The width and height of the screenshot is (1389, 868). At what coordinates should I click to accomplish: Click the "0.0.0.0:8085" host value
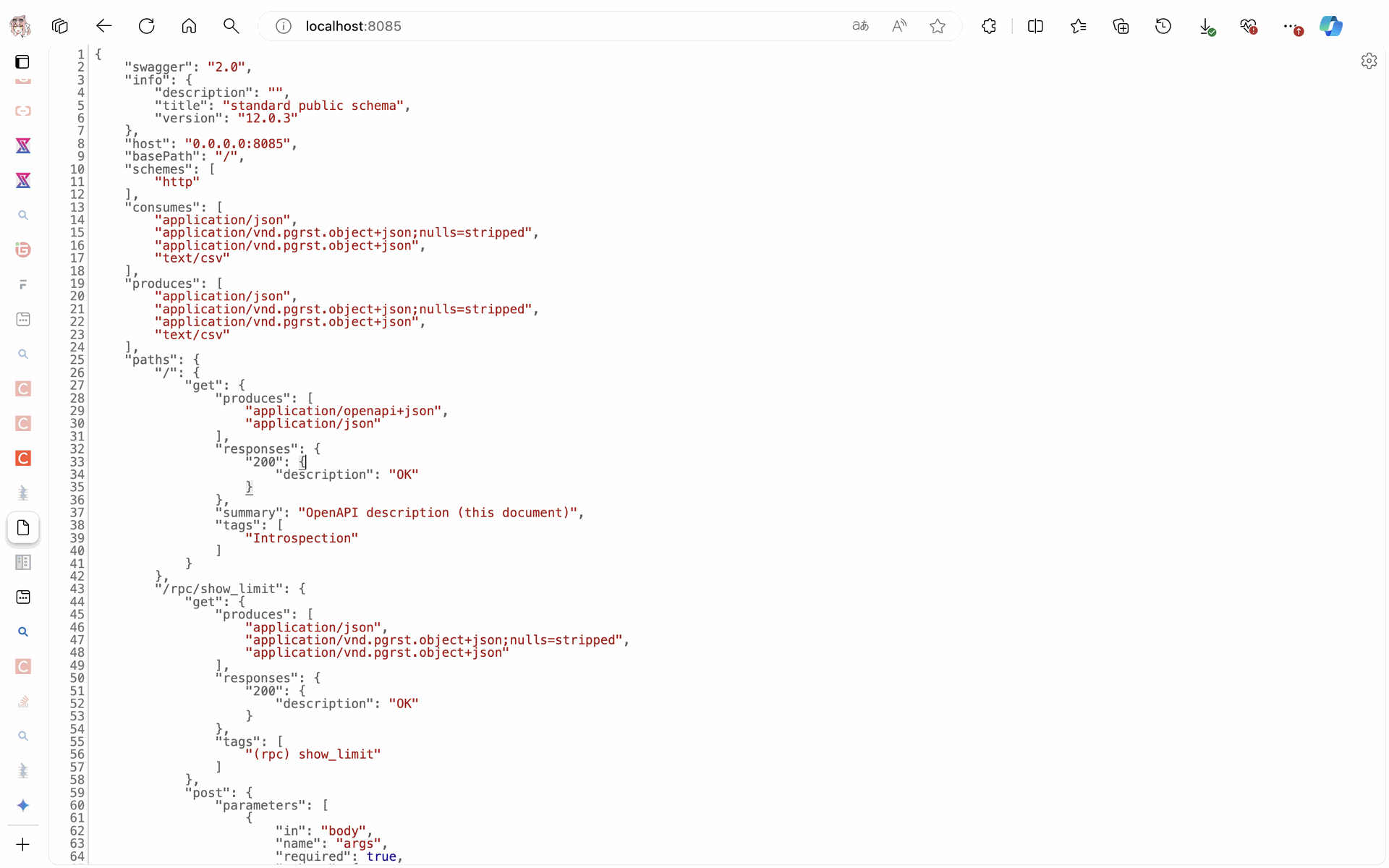coord(237,144)
